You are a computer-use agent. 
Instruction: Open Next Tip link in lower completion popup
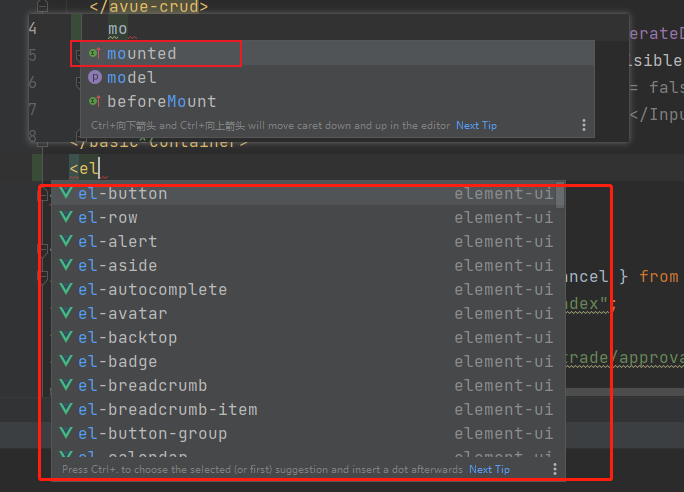click(489, 469)
